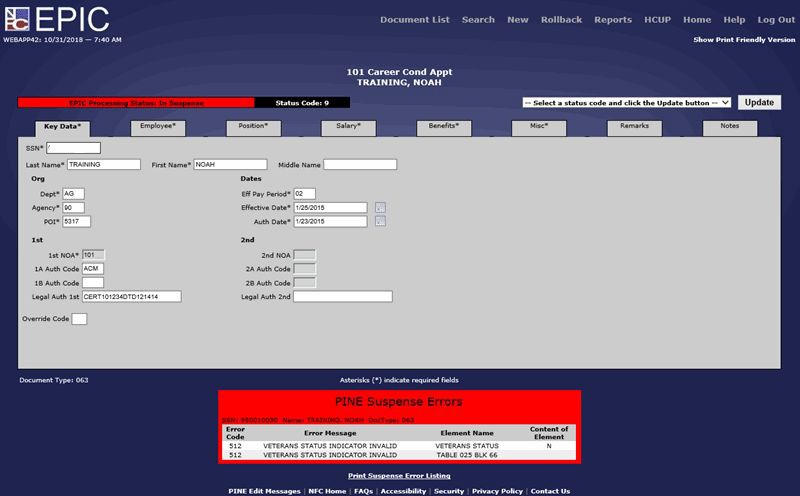Select the Key Data tab
800x496 pixels.
point(62,128)
